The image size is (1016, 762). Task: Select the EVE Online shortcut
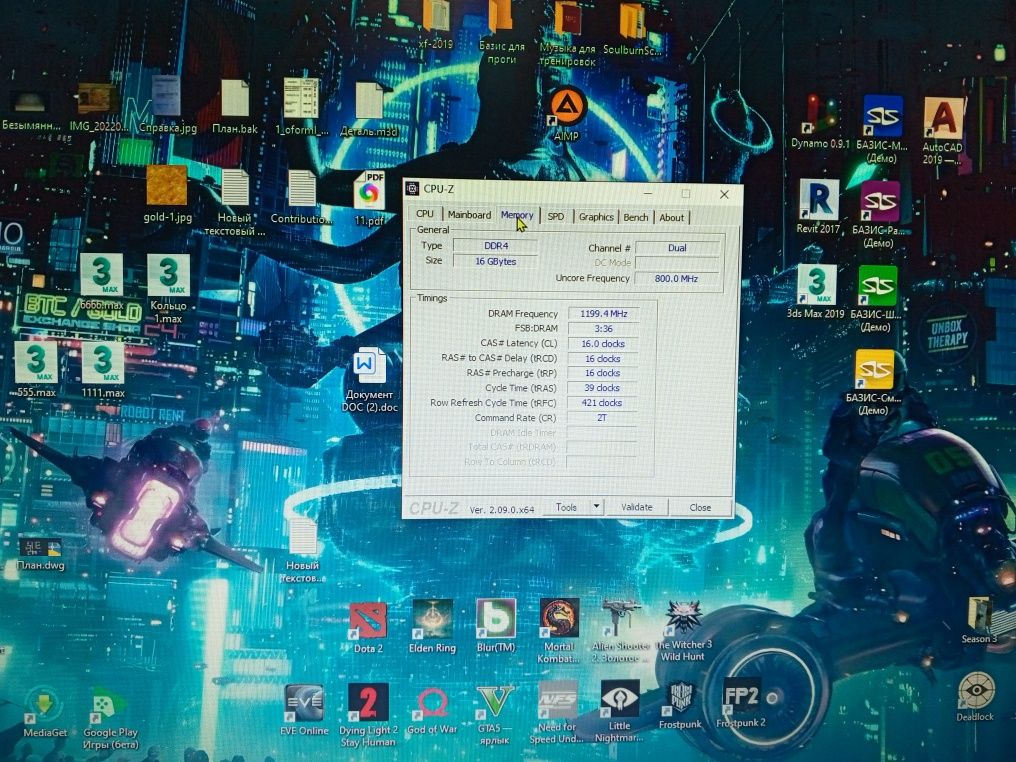(x=304, y=709)
